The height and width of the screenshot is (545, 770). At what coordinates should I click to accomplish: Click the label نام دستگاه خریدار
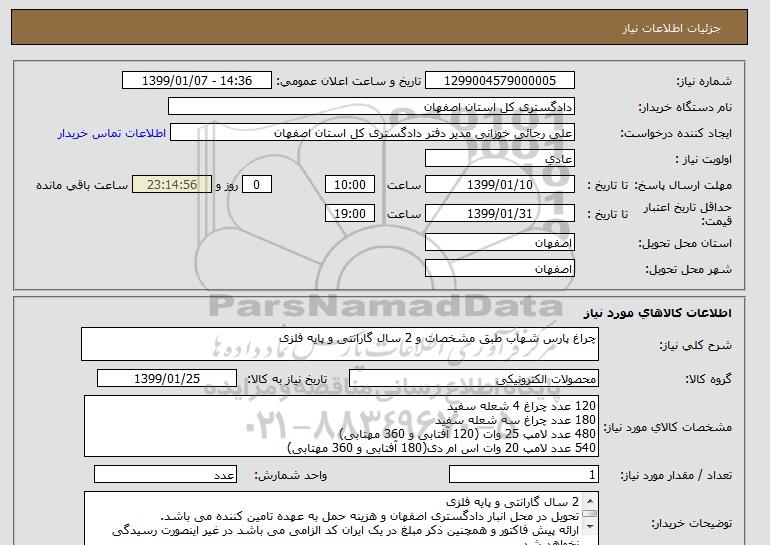click(x=685, y=108)
